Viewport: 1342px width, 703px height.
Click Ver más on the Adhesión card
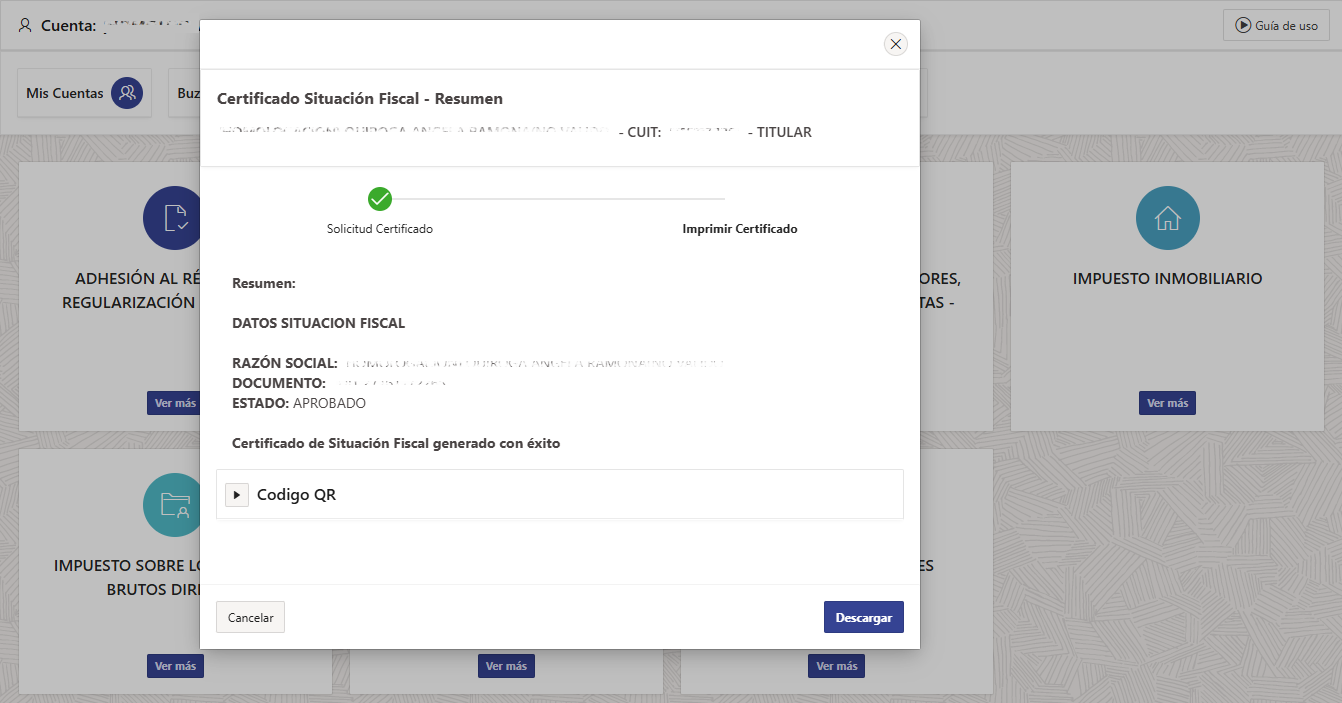coord(175,403)
